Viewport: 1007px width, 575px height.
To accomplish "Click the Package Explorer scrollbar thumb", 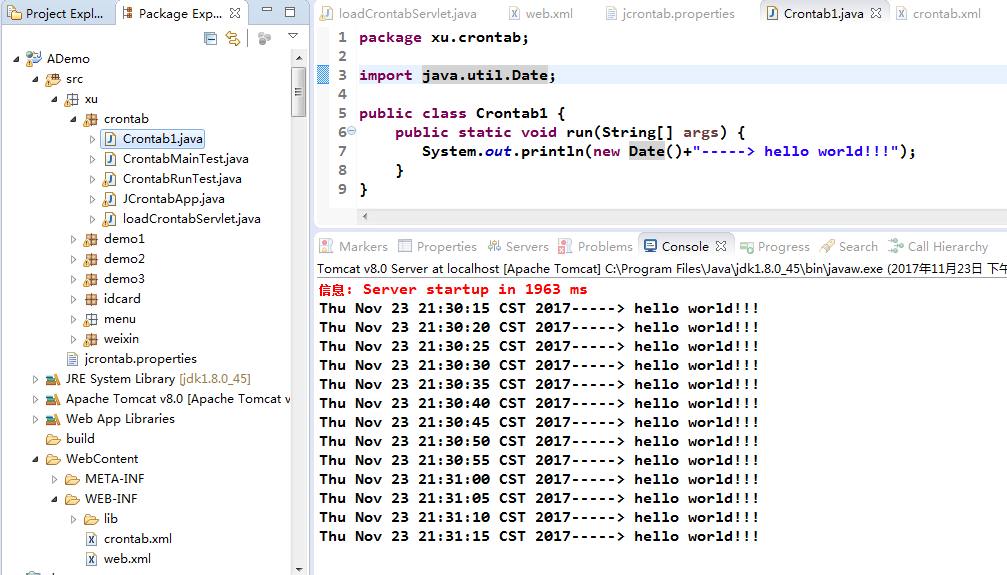I will 299,93.
